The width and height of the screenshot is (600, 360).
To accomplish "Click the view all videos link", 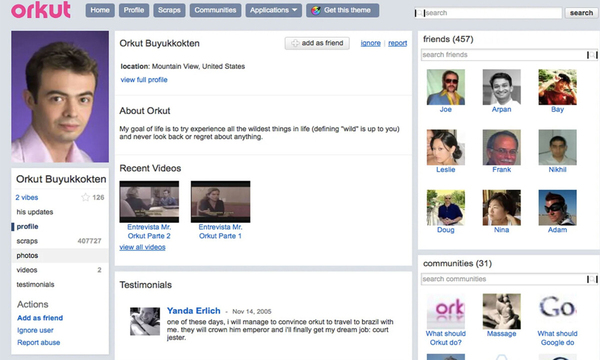I will pyautogui.click(x=142, y=247).
